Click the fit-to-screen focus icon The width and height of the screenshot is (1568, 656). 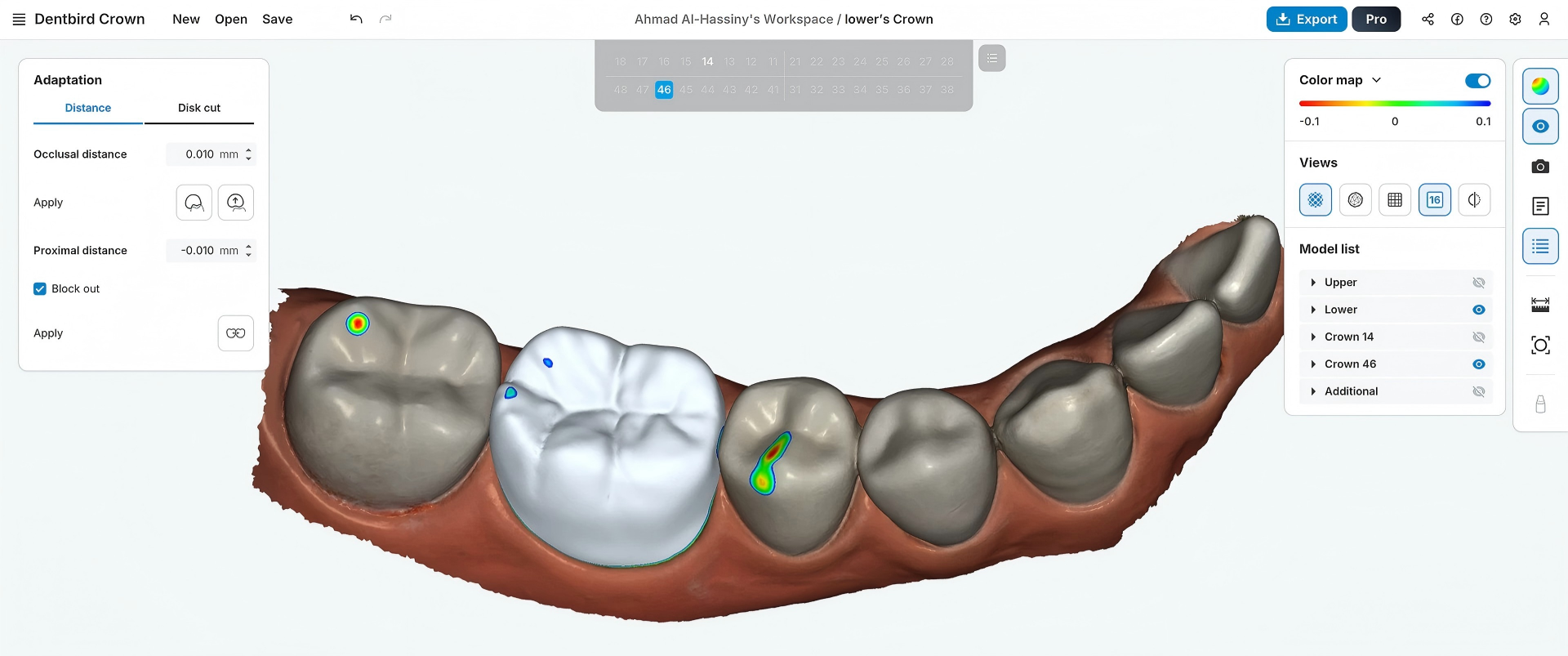click(1540, 345)
